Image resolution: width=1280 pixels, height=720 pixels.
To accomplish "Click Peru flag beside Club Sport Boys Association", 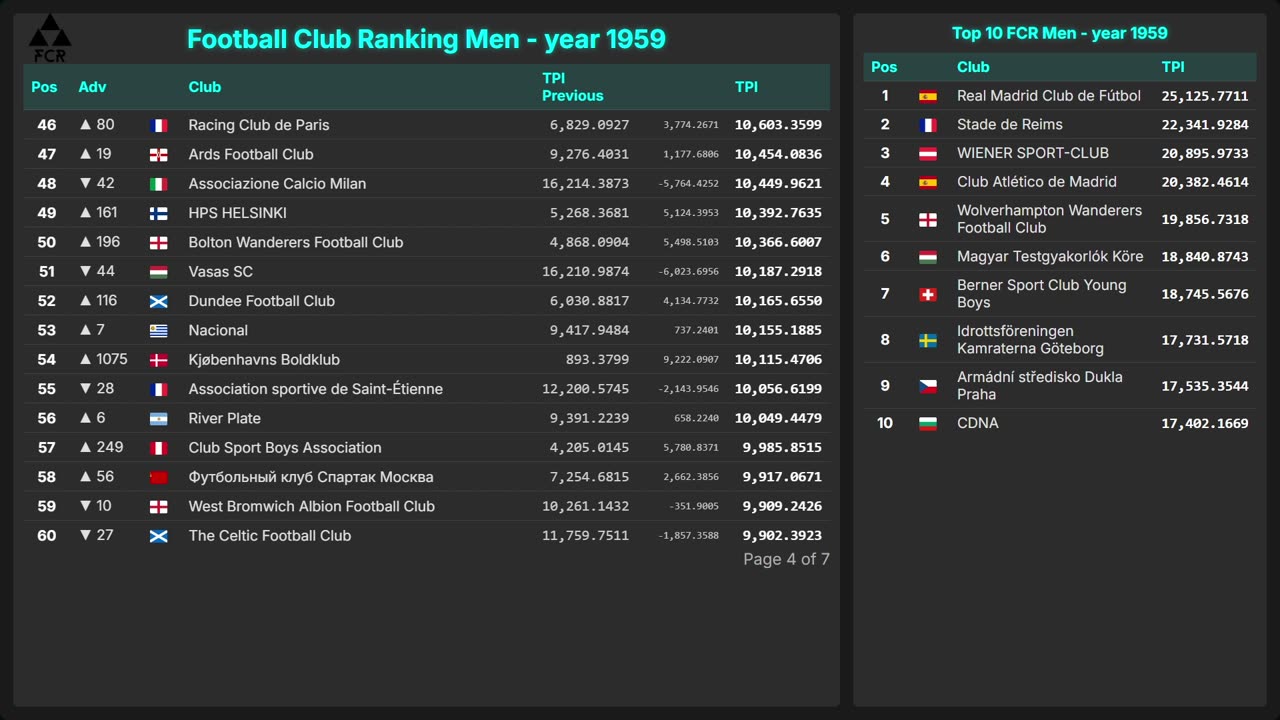I will (x=158, y=448).
